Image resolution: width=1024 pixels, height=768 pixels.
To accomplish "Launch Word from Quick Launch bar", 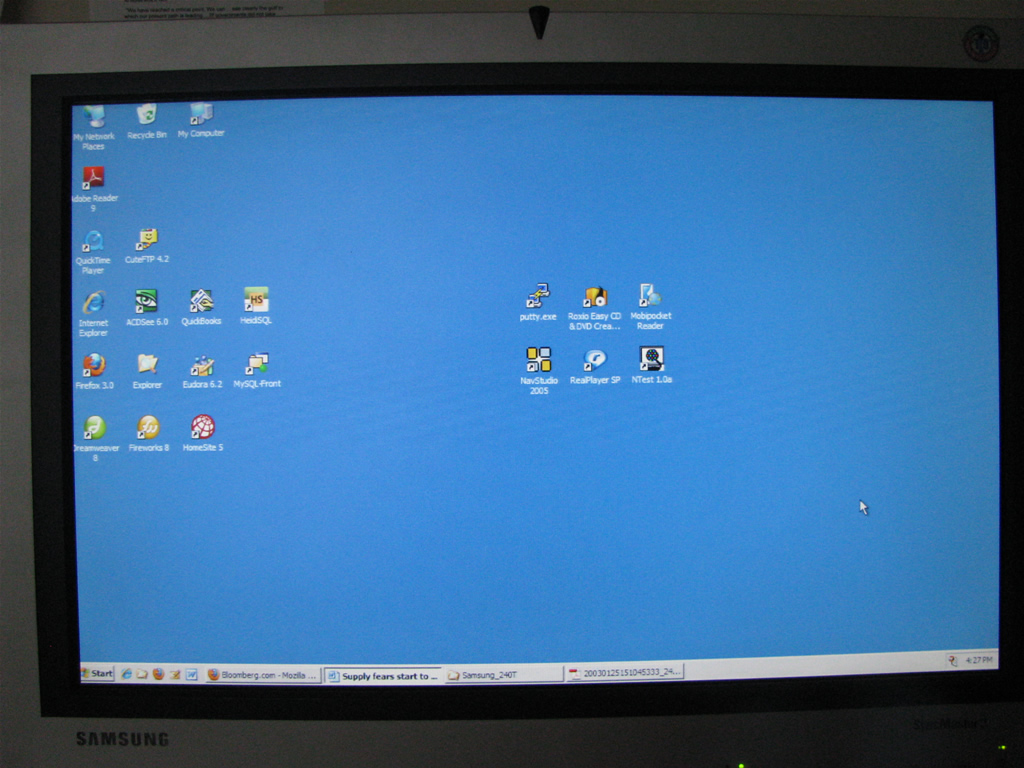I will (x=191, y=675).
